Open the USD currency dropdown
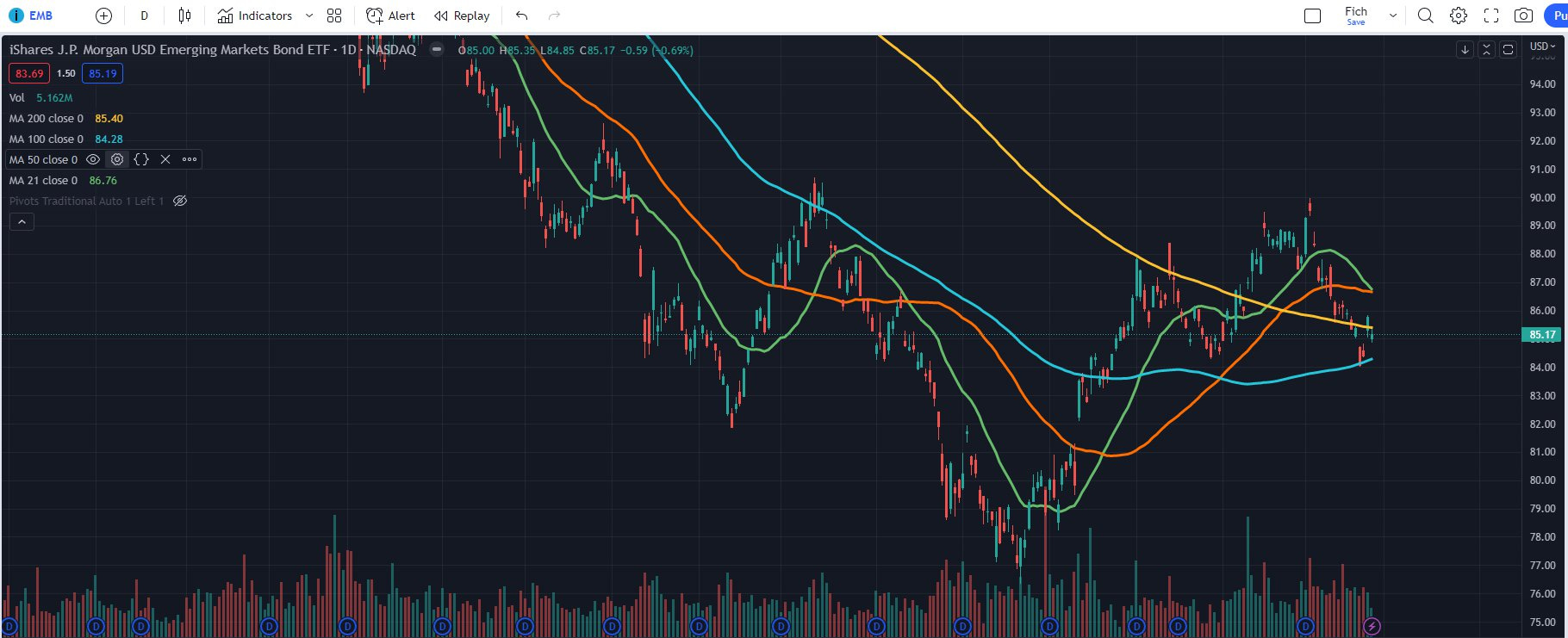The image size is (1568, 638). (1542, 46)
